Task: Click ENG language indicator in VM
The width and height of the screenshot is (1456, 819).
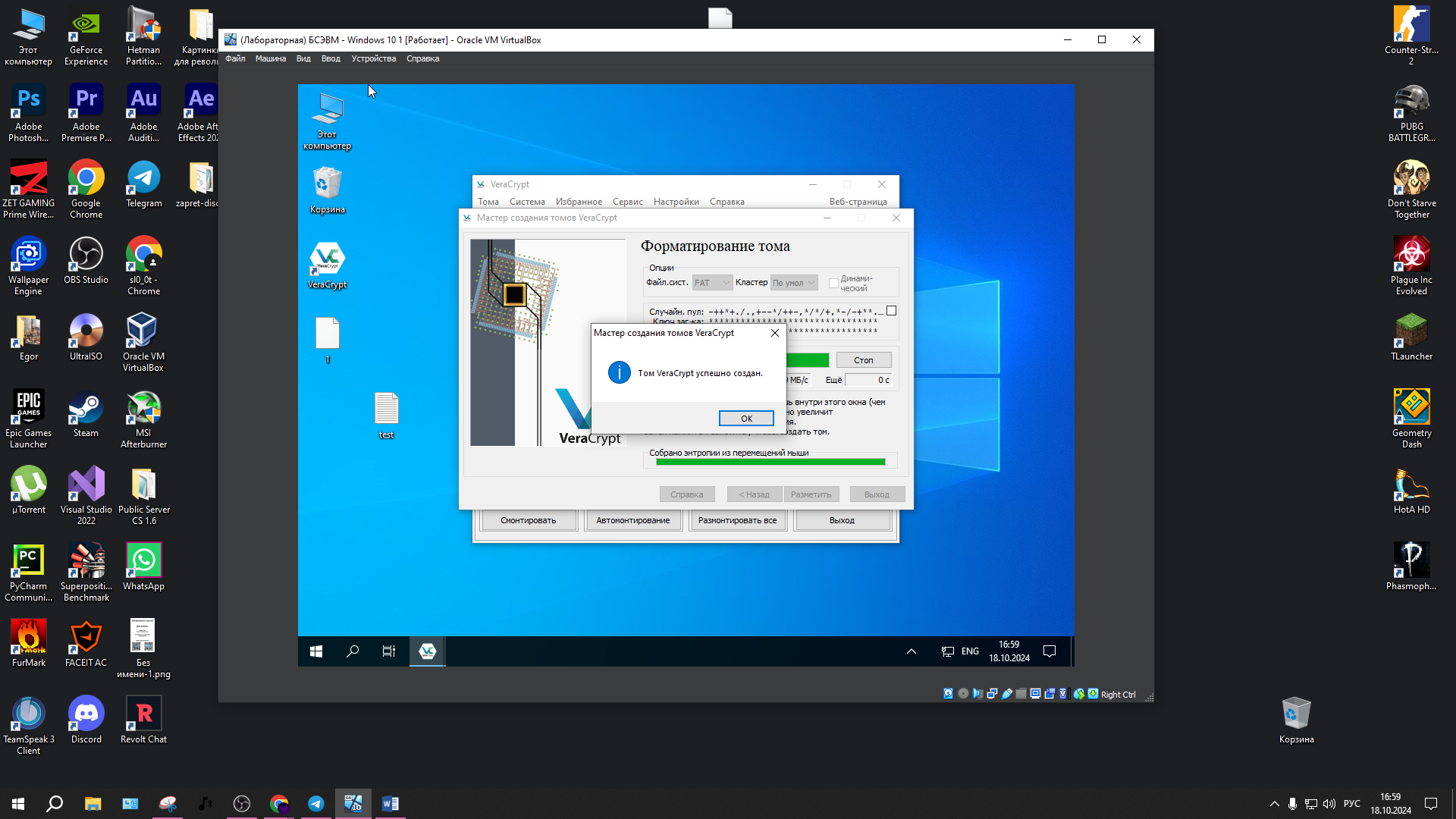Action: [x=970, y=651]
